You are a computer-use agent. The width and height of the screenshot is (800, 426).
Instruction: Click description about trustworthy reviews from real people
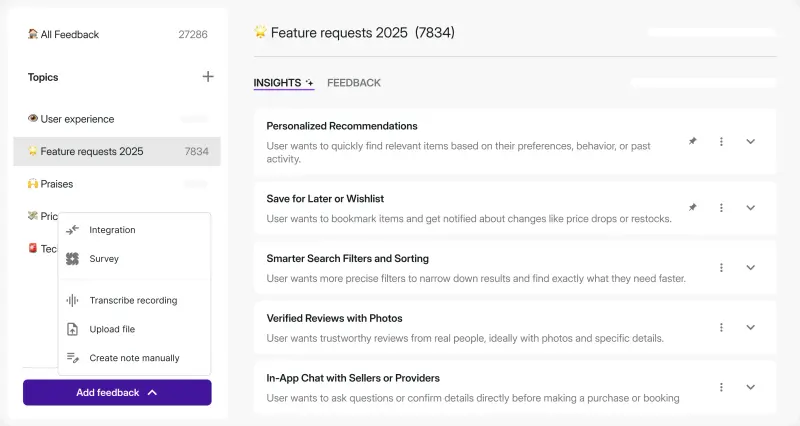click(x=465, y=338)
